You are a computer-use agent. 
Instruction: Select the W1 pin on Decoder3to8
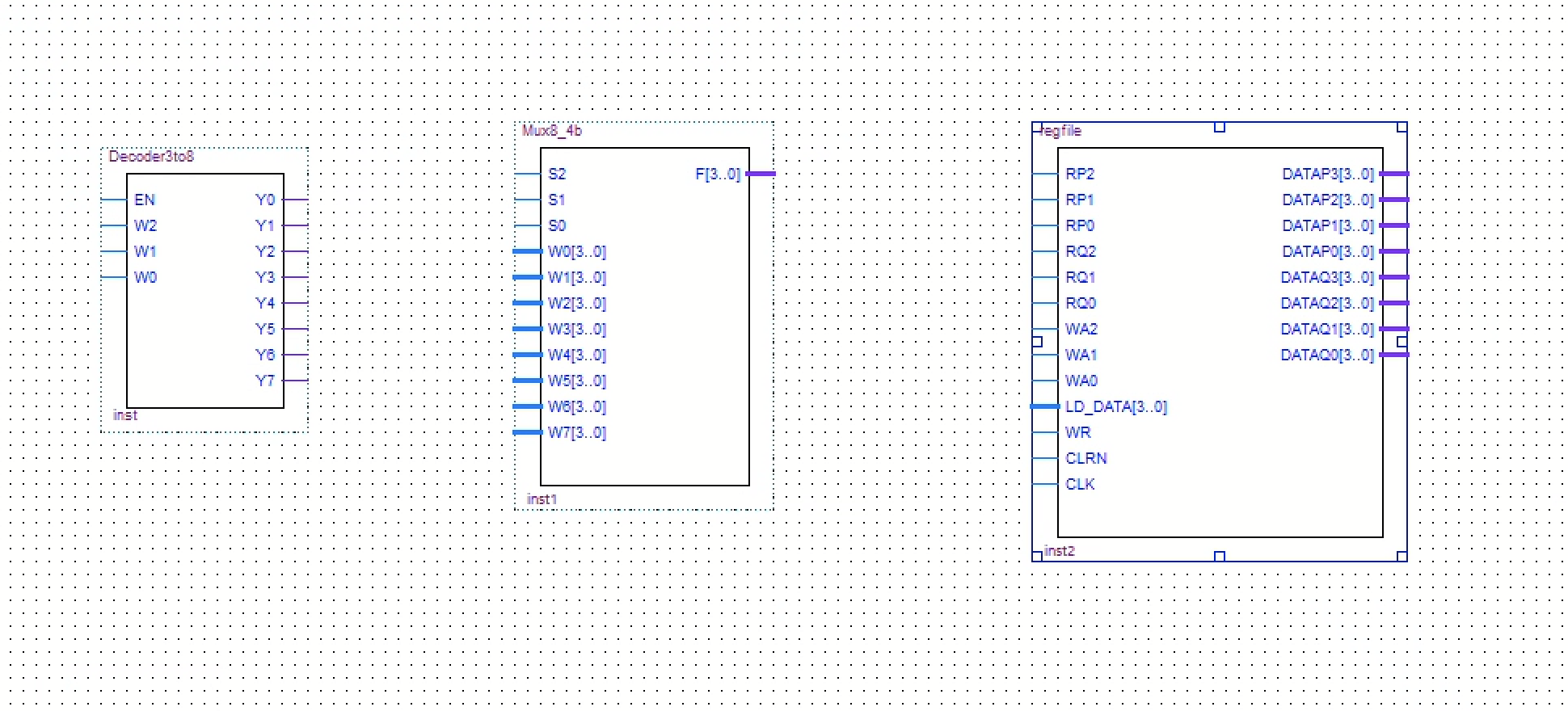[145, 251]
